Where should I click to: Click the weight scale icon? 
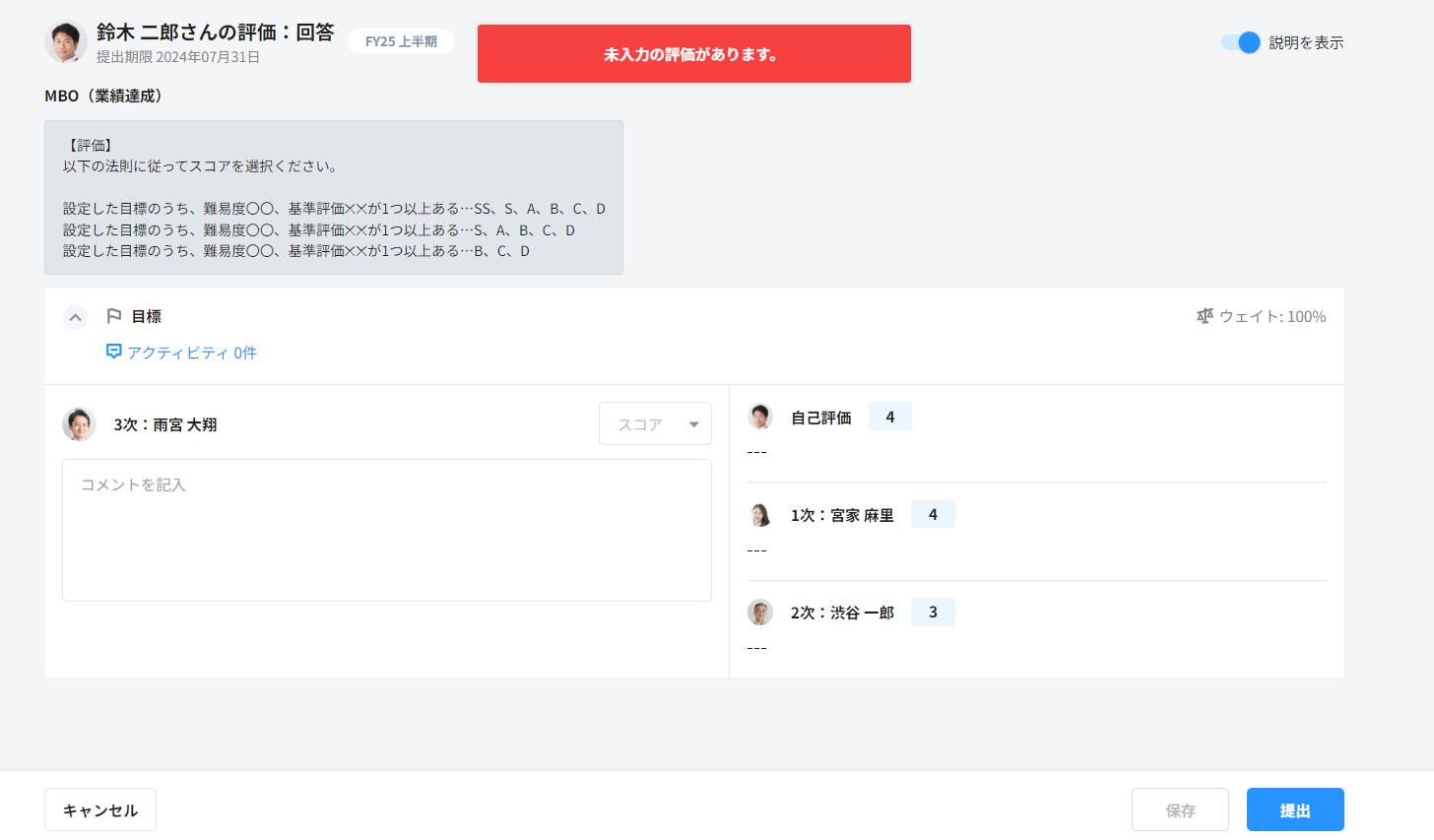coord(1205,316)
